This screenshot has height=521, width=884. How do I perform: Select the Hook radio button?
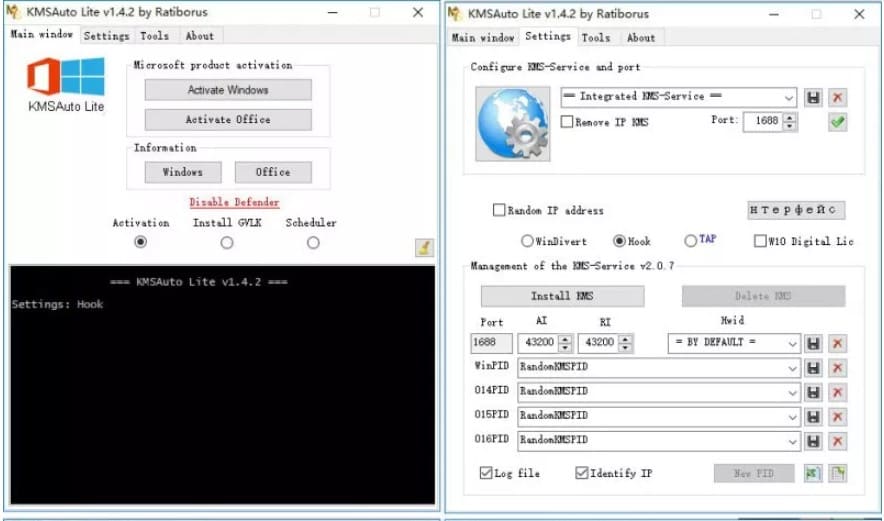(619, 241)
